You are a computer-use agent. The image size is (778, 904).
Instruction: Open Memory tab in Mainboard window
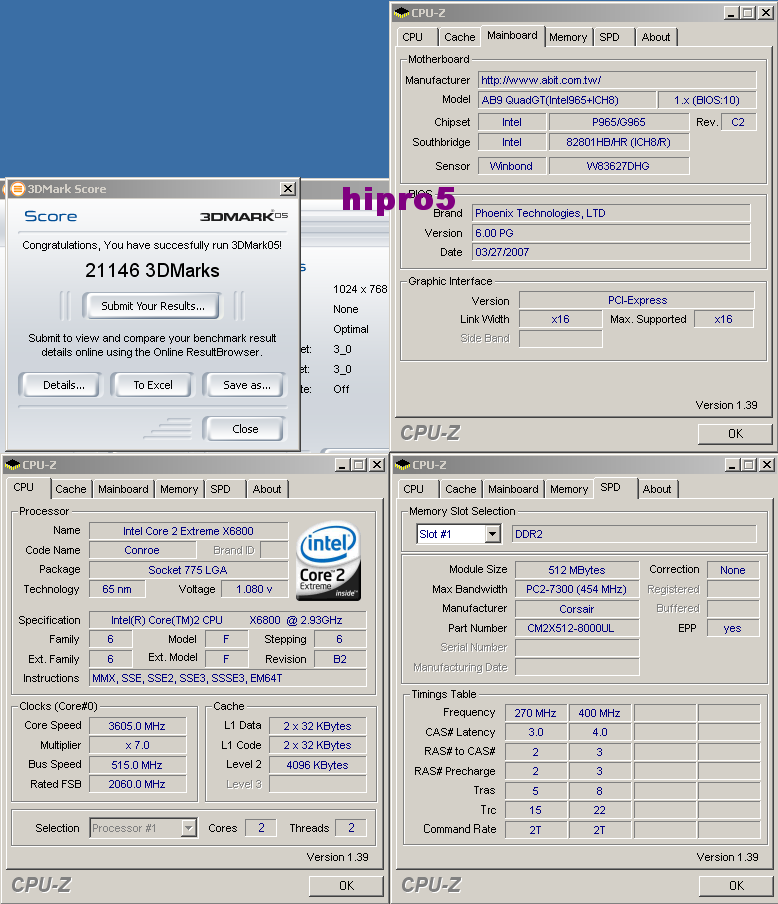(x=568, y=37)
